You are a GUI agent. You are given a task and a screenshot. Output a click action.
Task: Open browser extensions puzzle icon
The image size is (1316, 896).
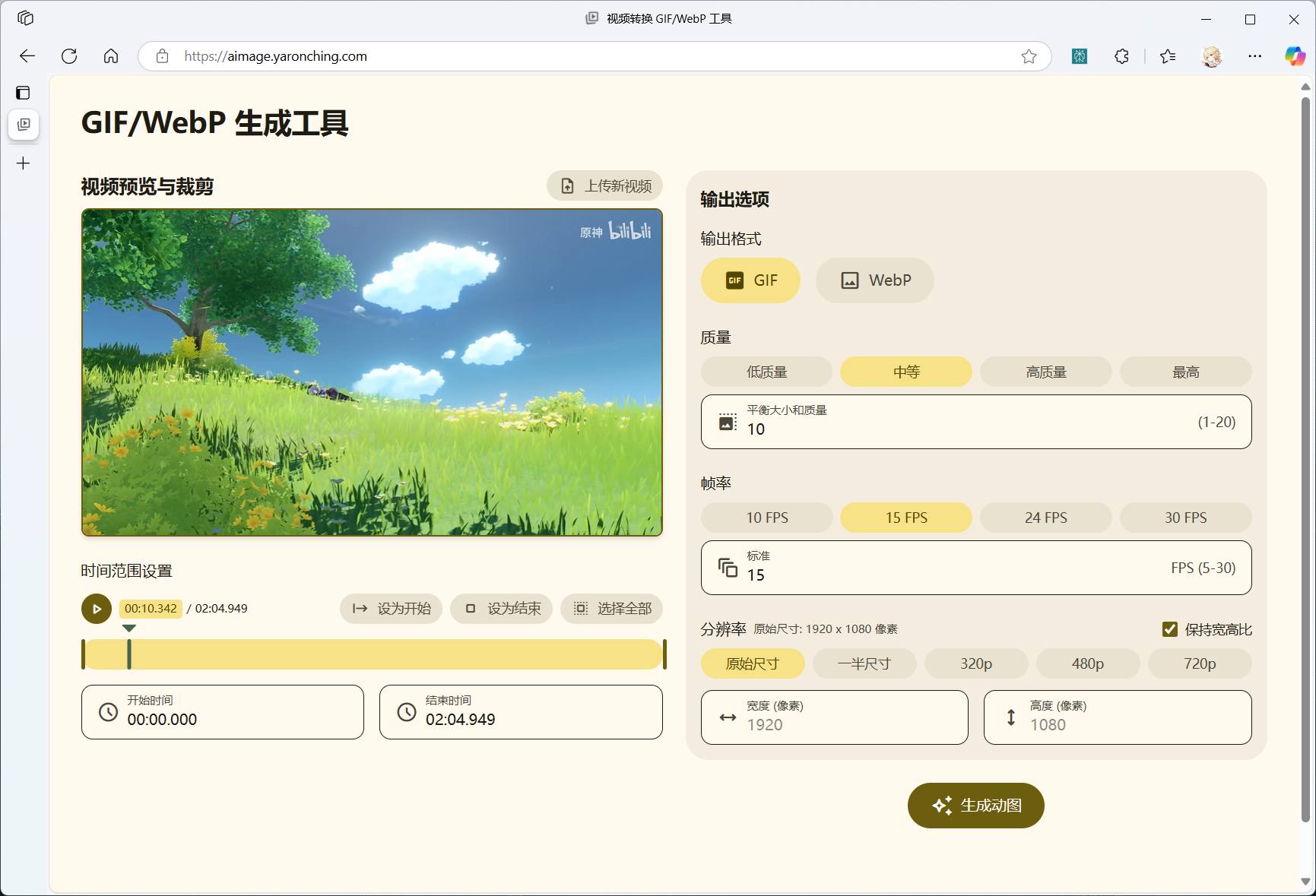(1121, 56)
